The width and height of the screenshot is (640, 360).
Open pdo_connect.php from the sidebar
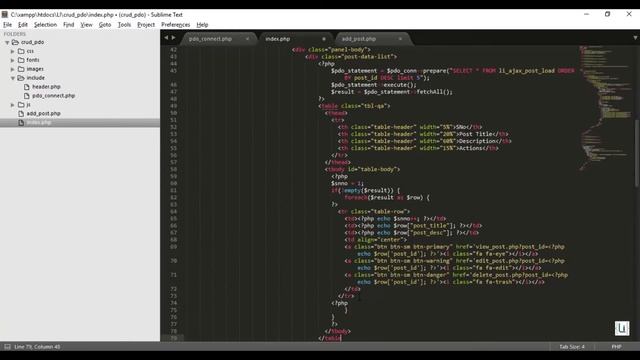pyautogui.click(x=53, y=96)
